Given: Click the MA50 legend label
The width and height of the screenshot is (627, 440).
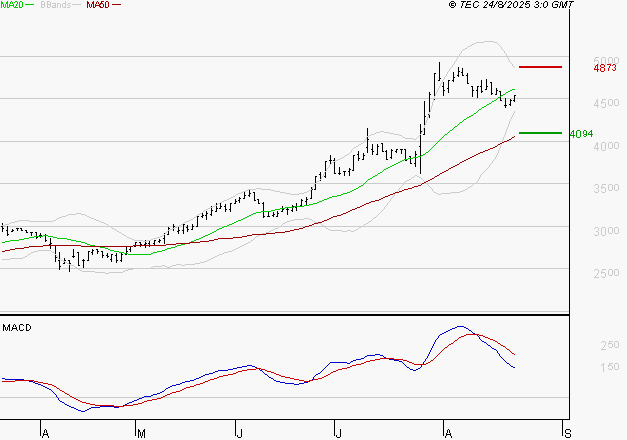Looking at the screenshot, I should pos(98,5).
